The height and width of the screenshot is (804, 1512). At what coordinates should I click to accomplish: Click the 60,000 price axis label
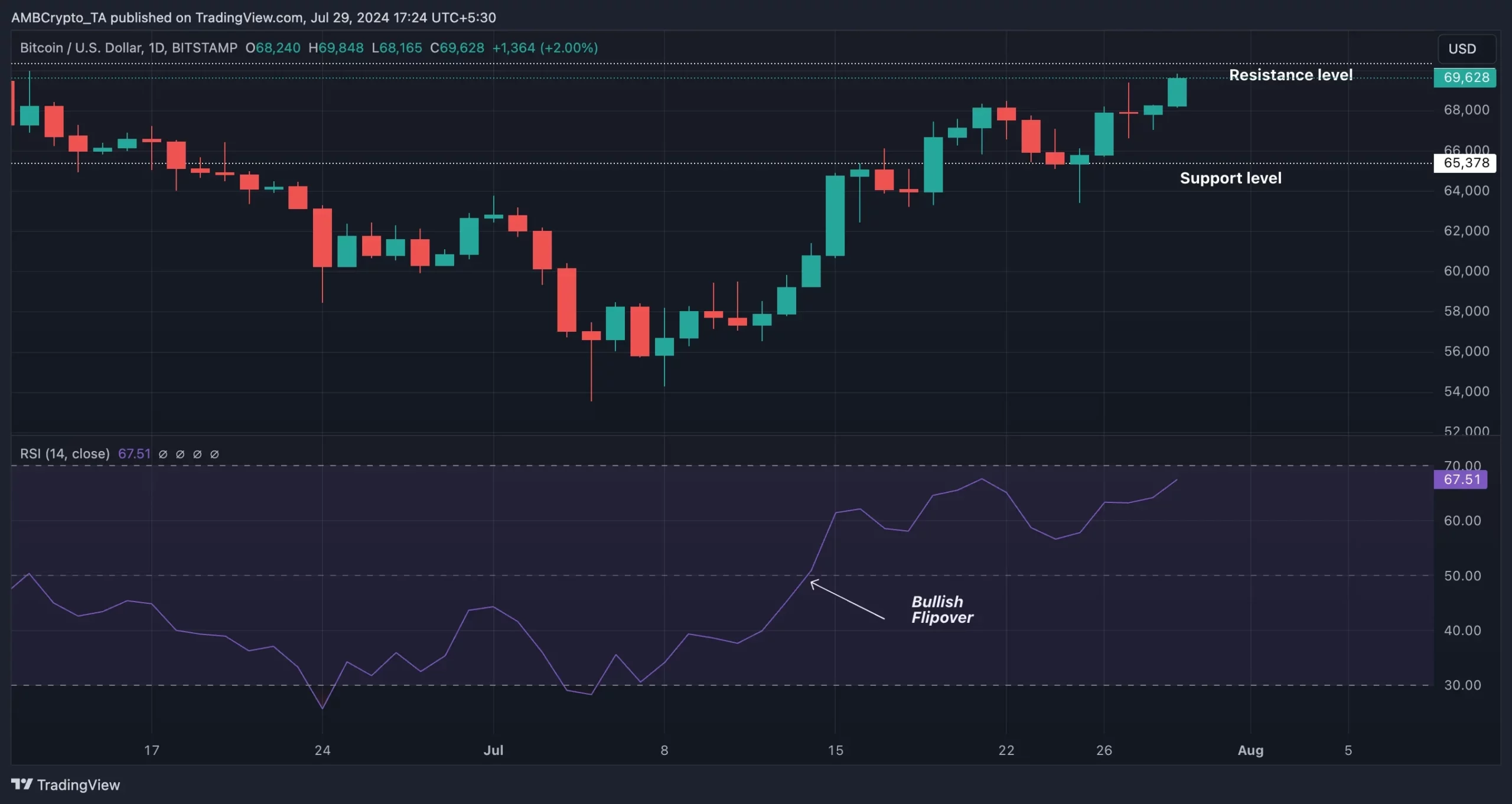click(x=1467, y=271)
